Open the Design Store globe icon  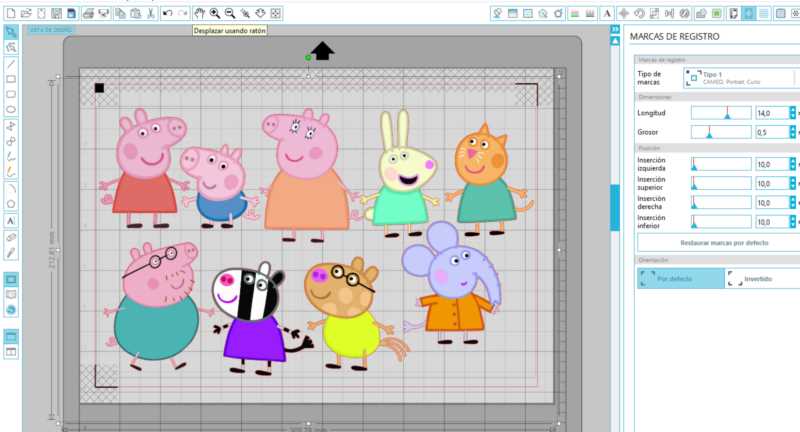tap(11, 310)
